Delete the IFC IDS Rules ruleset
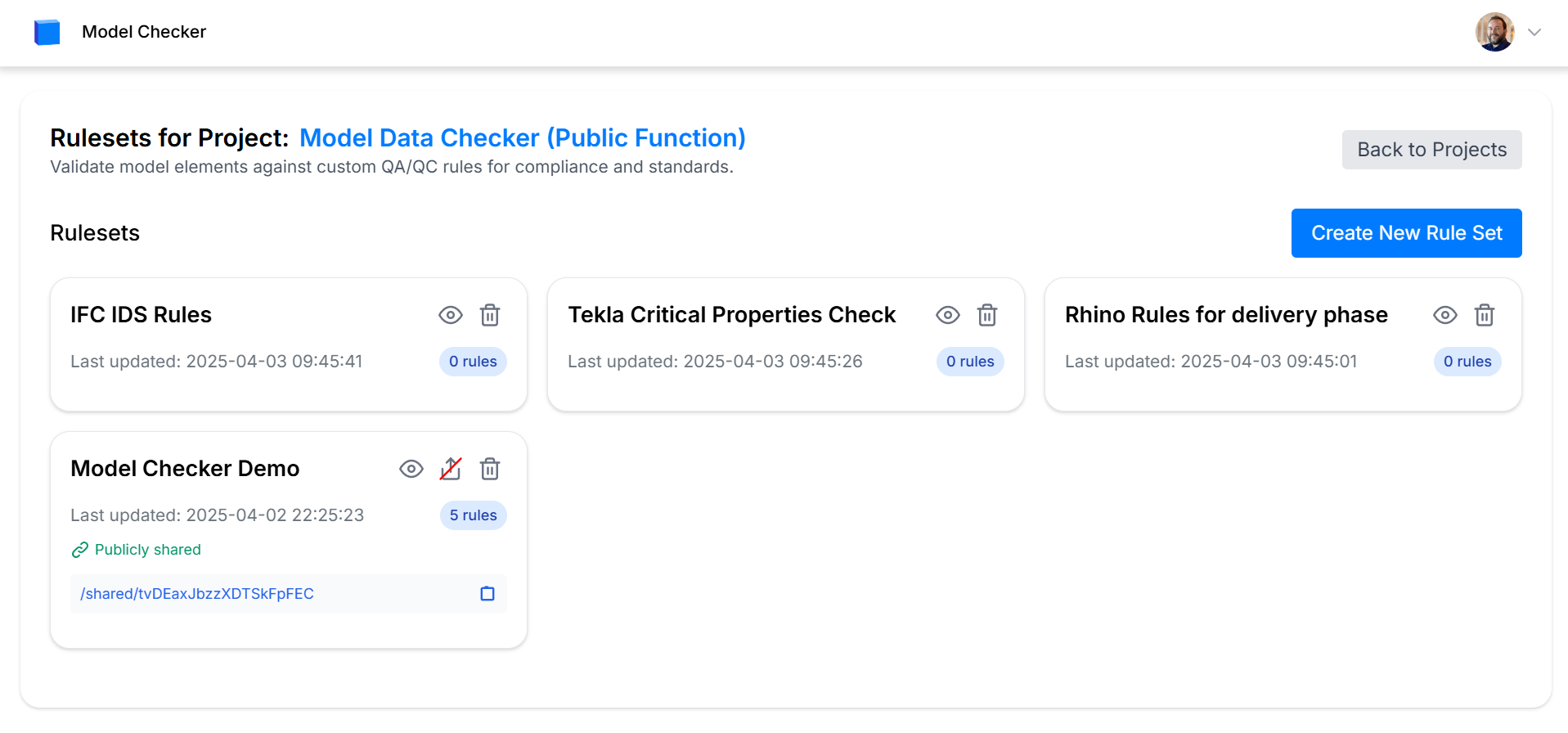 [x=490, y=315]
